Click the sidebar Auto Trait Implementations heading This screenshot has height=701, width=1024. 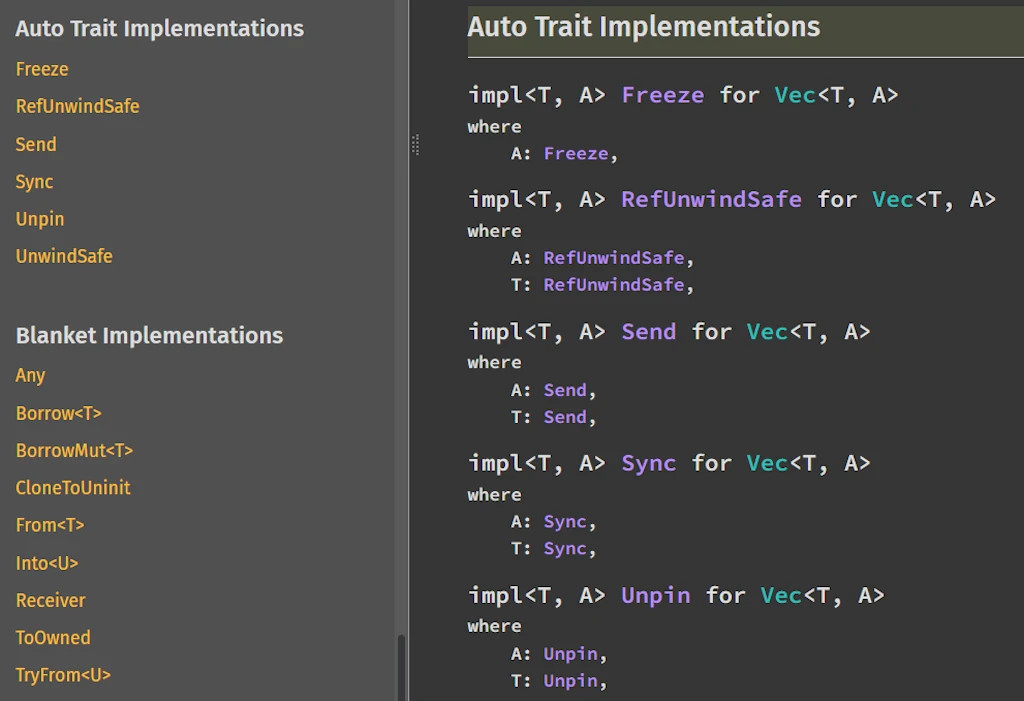click(159, 28)
